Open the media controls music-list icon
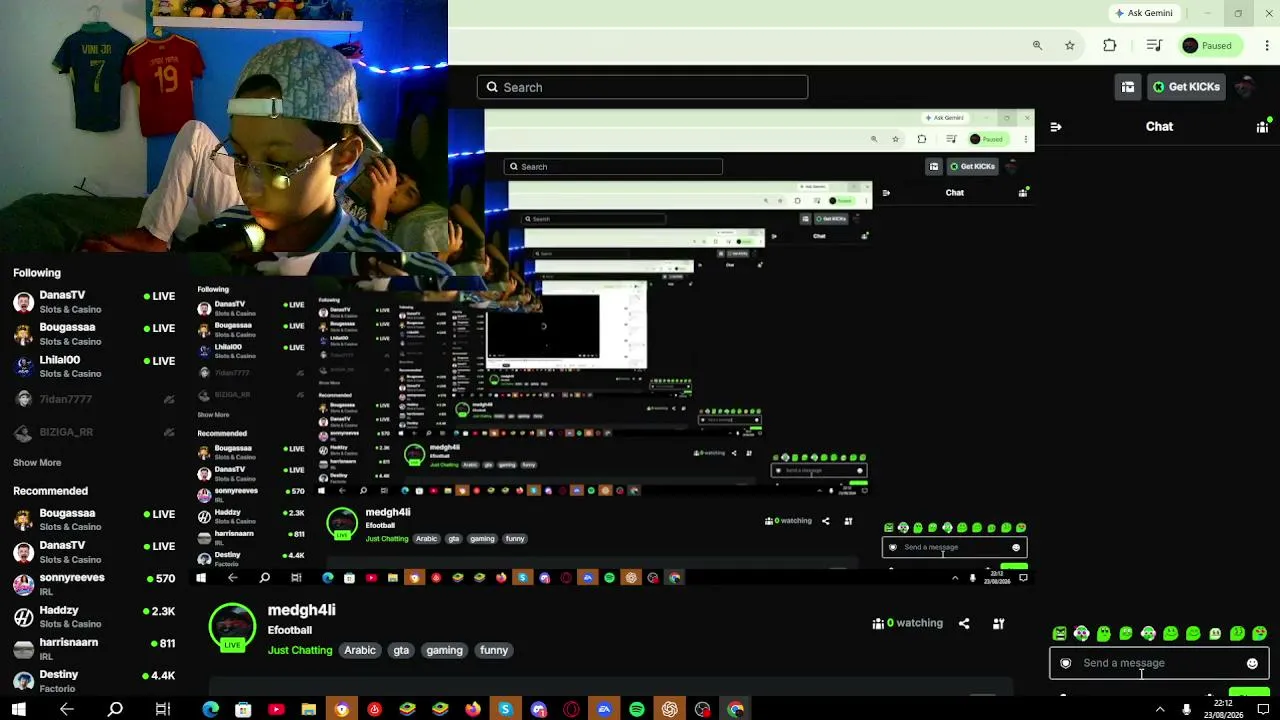 pyautogui.click(x=1154, y=45)
